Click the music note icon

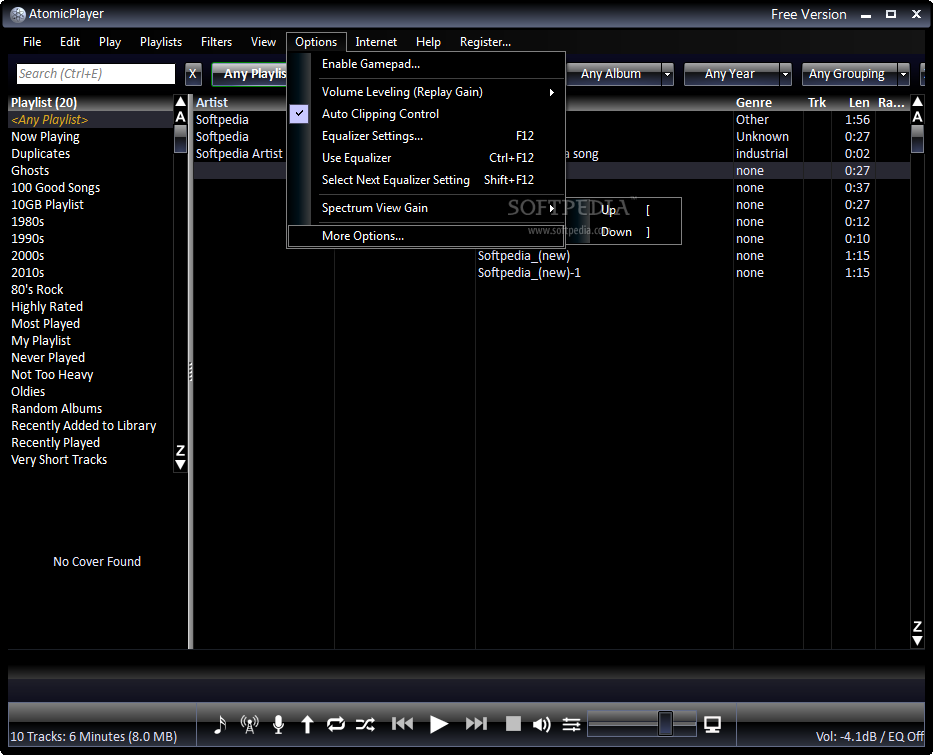point(220,724)
